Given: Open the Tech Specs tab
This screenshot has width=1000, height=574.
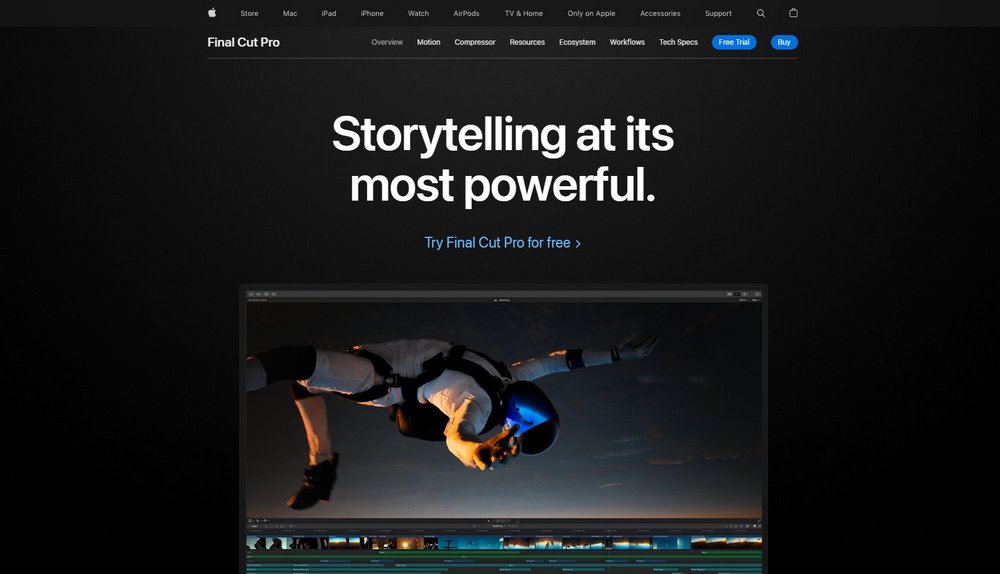Looking at the screenshot, I should point(678,42).
